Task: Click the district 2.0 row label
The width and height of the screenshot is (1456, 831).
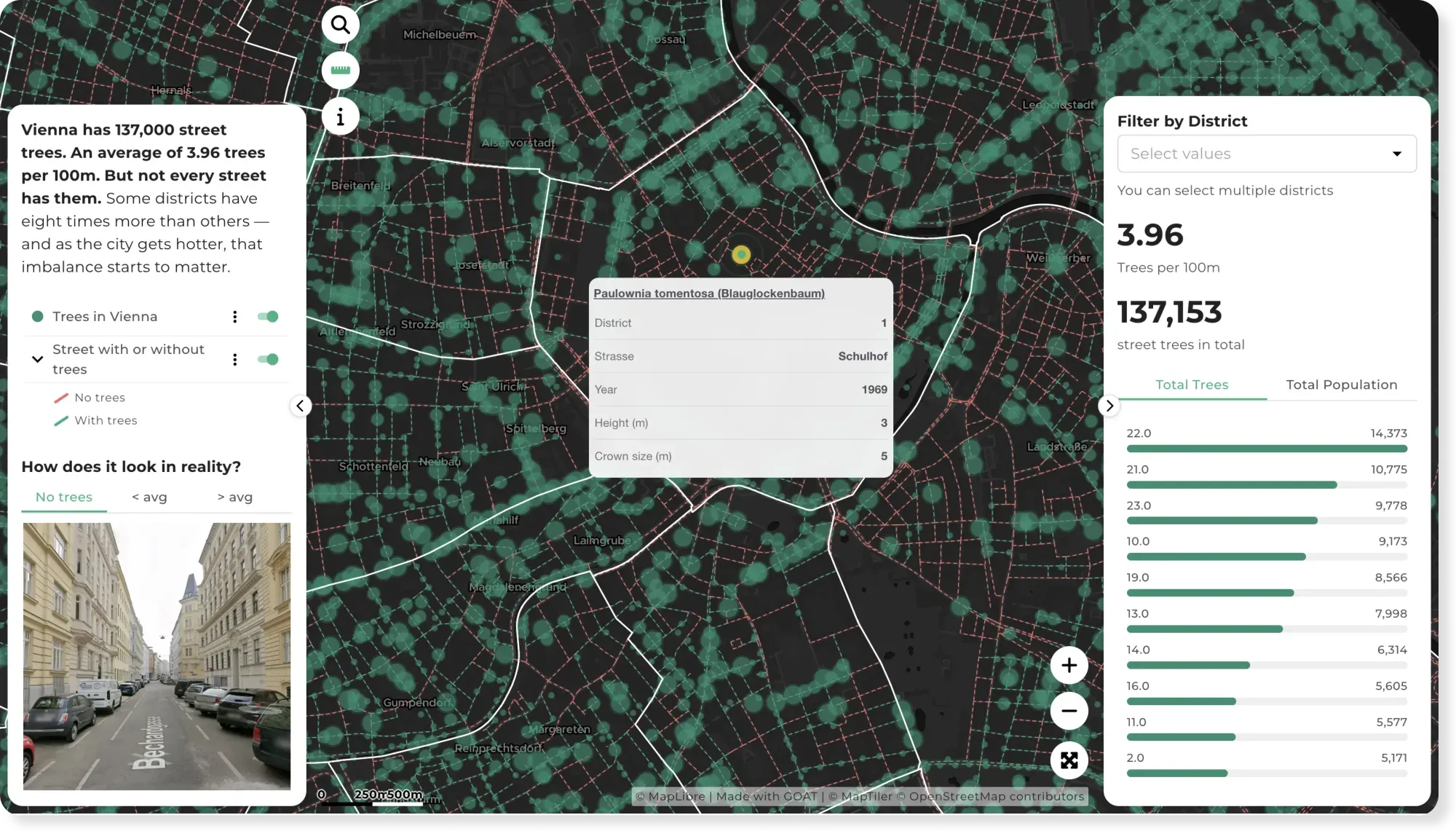Action: [1135, 757]
